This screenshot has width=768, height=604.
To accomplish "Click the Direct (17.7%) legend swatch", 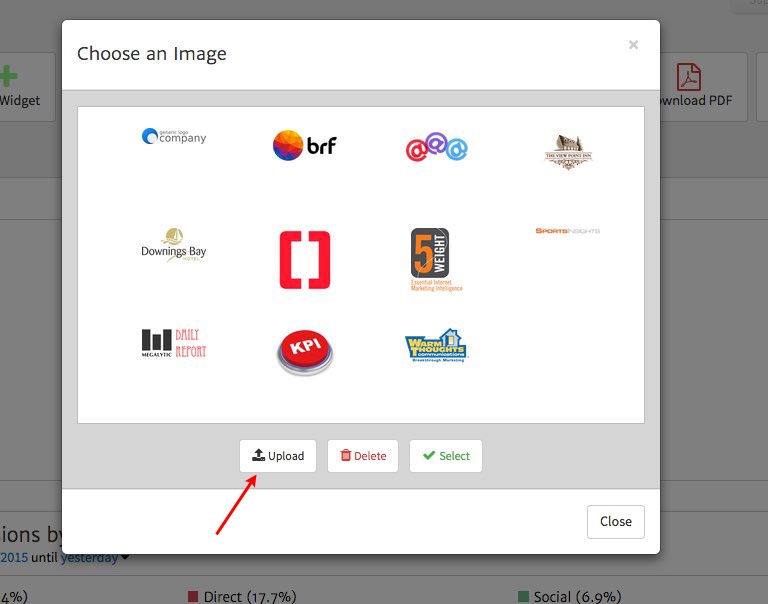I will pos(193,596).
